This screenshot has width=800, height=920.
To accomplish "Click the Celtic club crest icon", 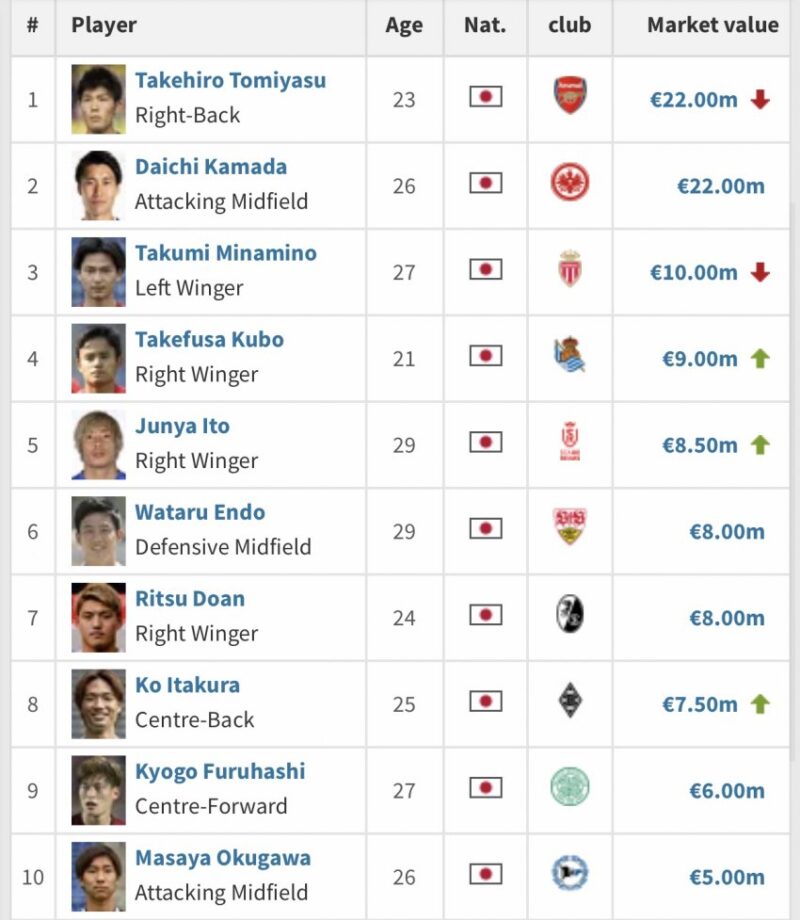I will [570, 789].
